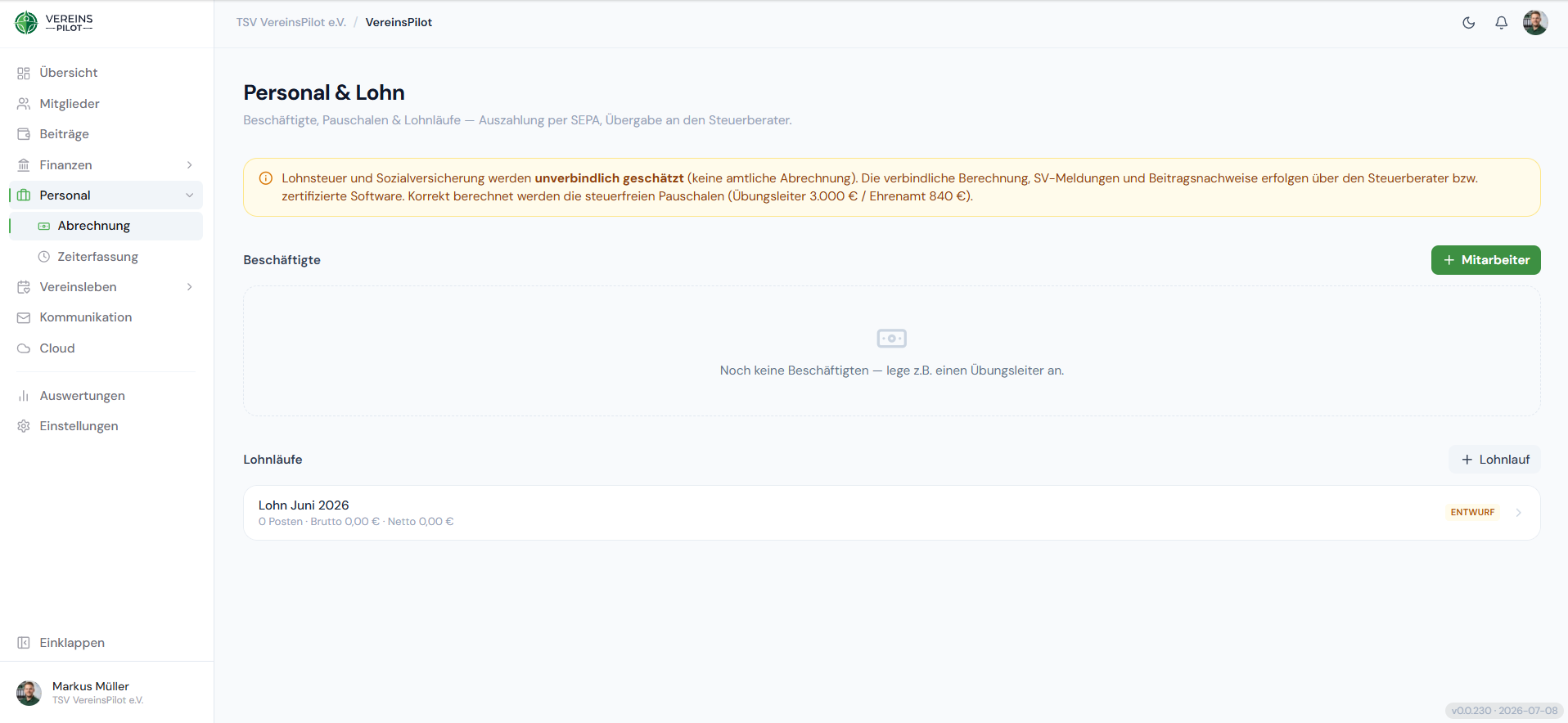Screen dimensions: 1568x723
Task: Expand the Vereinsleben submenu chevron
Action: [x=190, y=287]
